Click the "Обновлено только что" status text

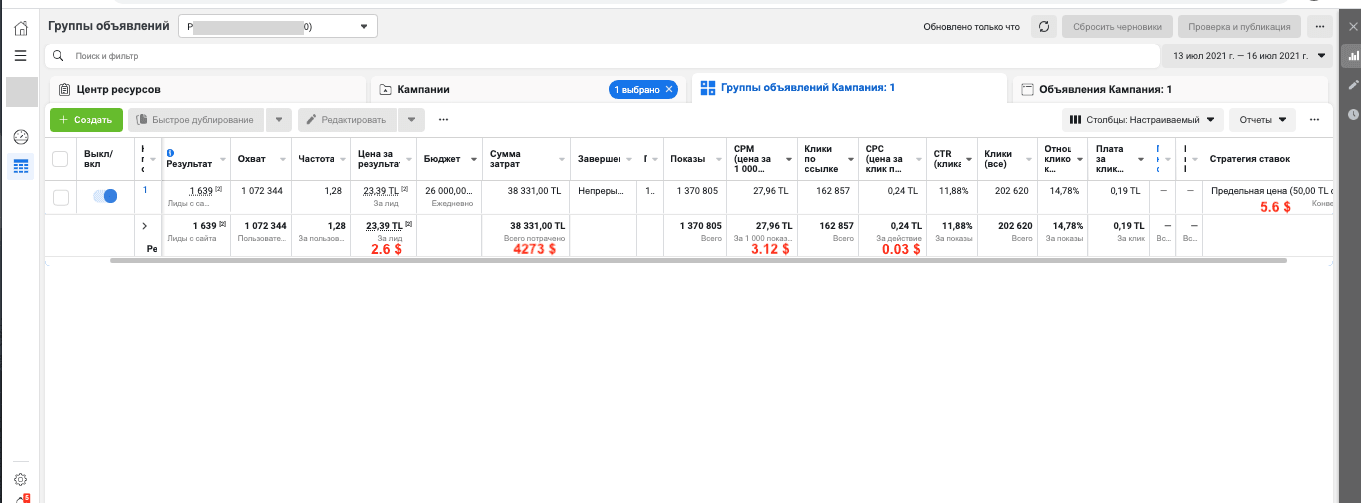coord(972,27)
